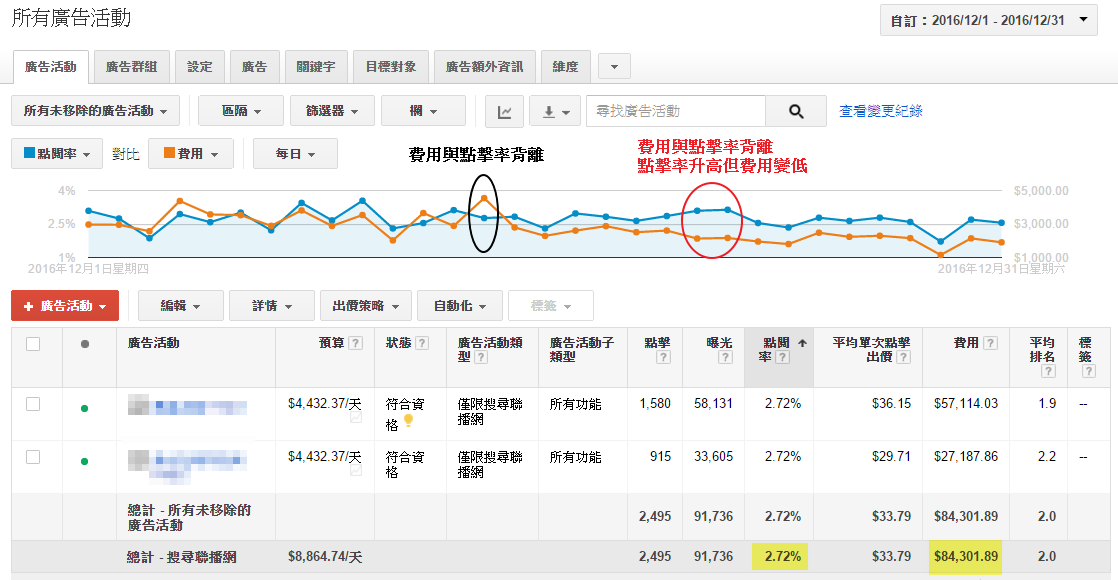The width and height of the screenshot is (1118, 580).
Task: Open the 查看變更紀錄 link
Action: click(x=881, y=111)
